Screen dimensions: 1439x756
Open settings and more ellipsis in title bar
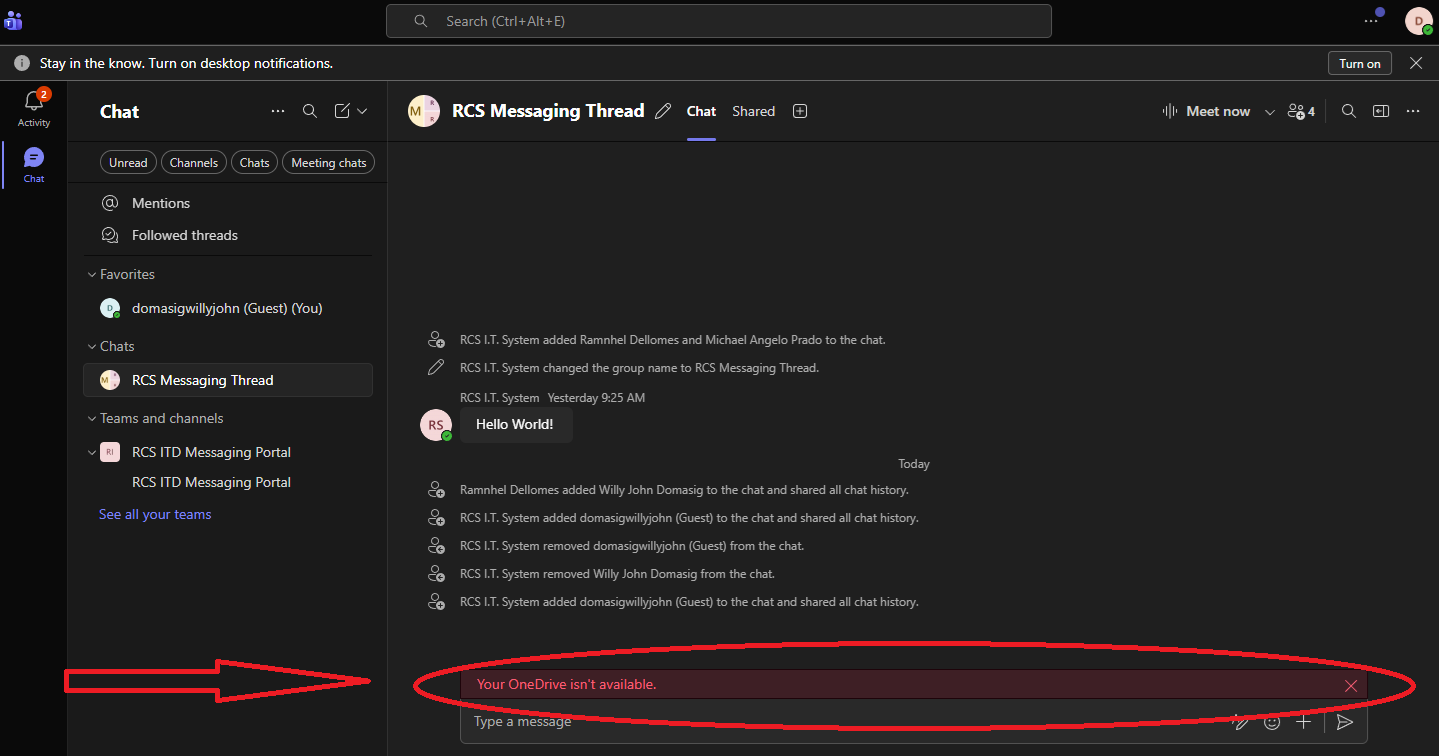(1371, 20)
